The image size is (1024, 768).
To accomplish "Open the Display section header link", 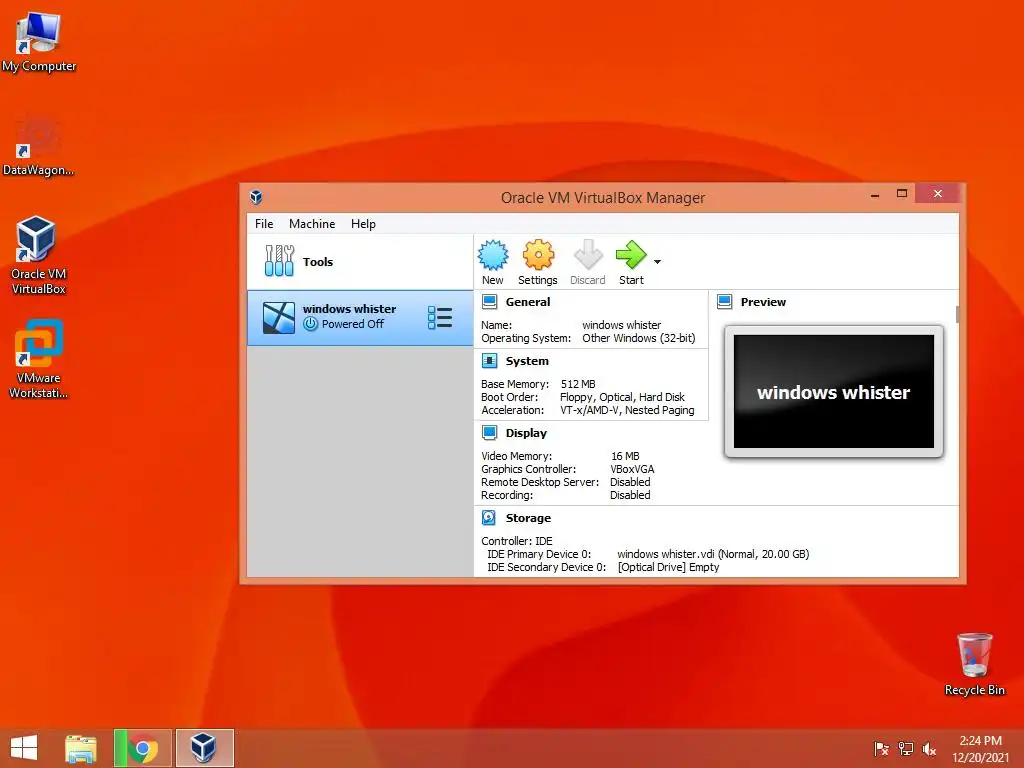I will point(526,433).
